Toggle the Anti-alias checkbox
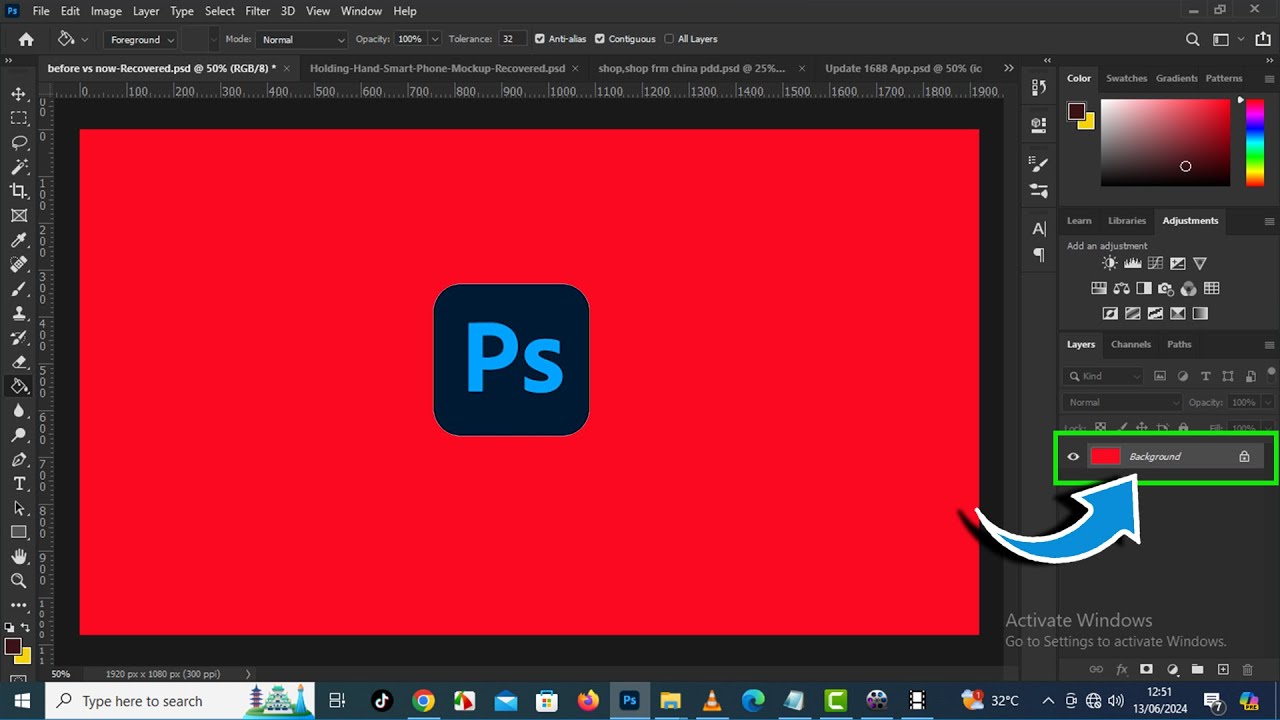The width and height of the screenshot is (1280, 720). pyautogui.click(x=540, y=39)
